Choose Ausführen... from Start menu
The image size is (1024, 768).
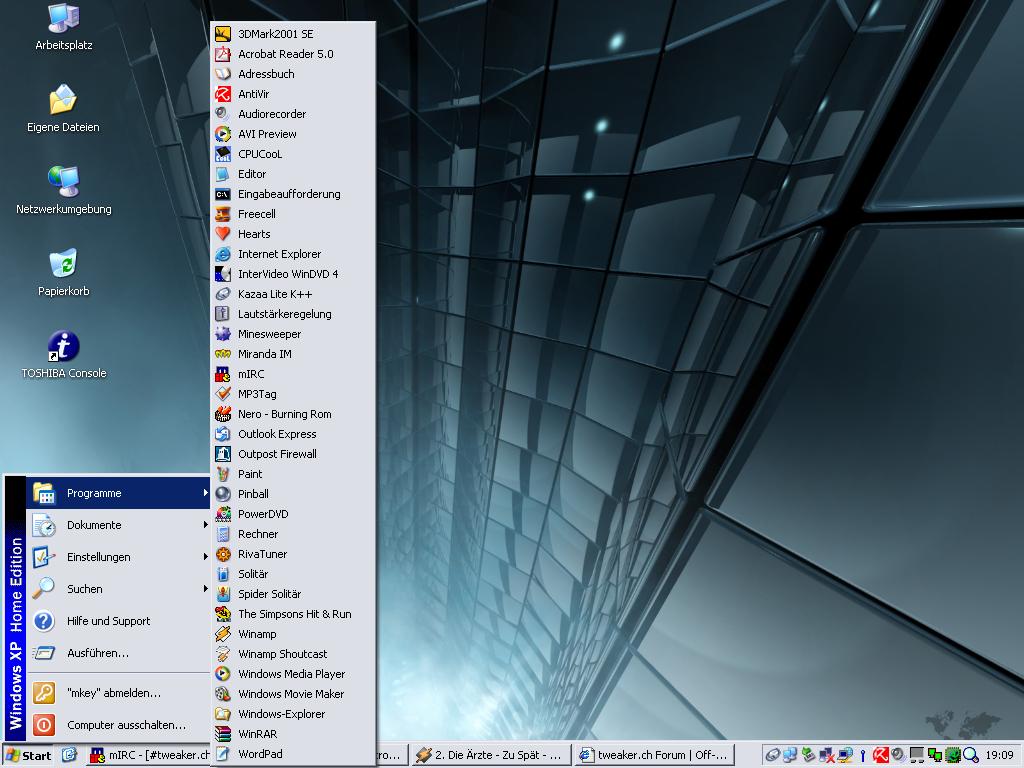[x=97, y=653]
